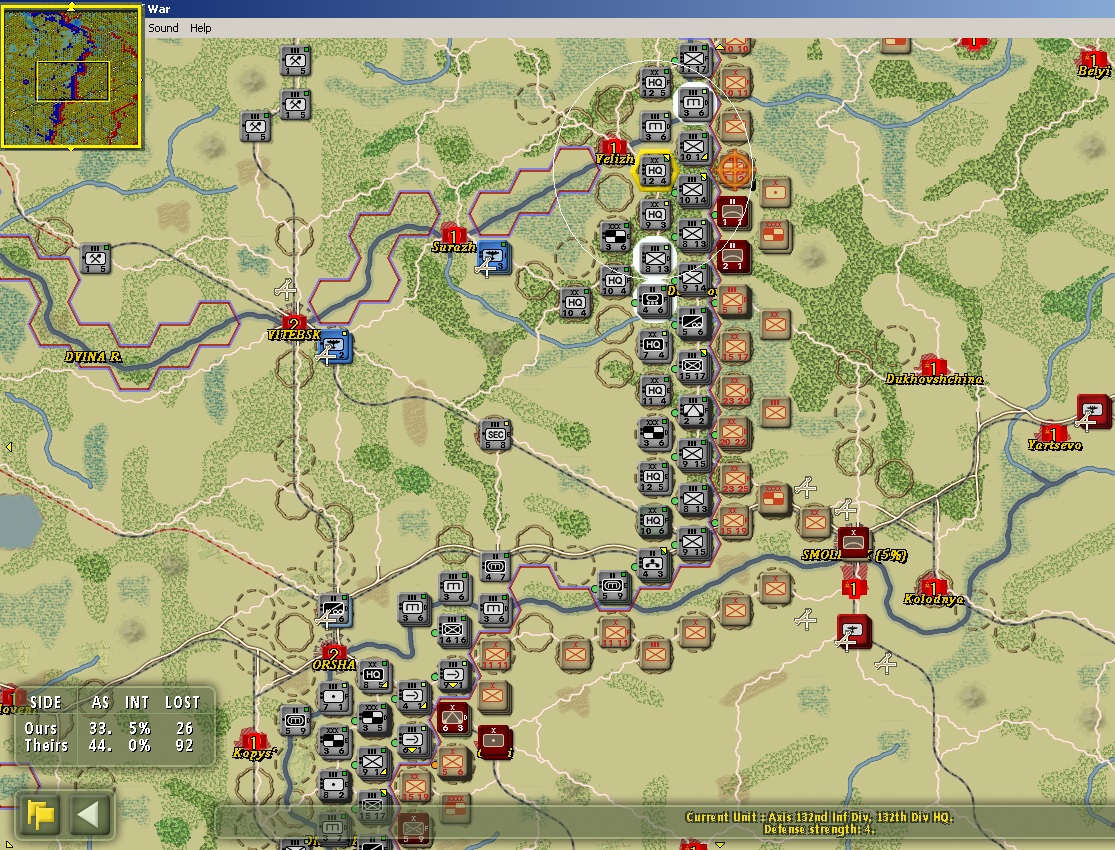Click the Dukhovshchina objective marker
The width and height of the screenshot is (1115, 850).
click(932, 366)
